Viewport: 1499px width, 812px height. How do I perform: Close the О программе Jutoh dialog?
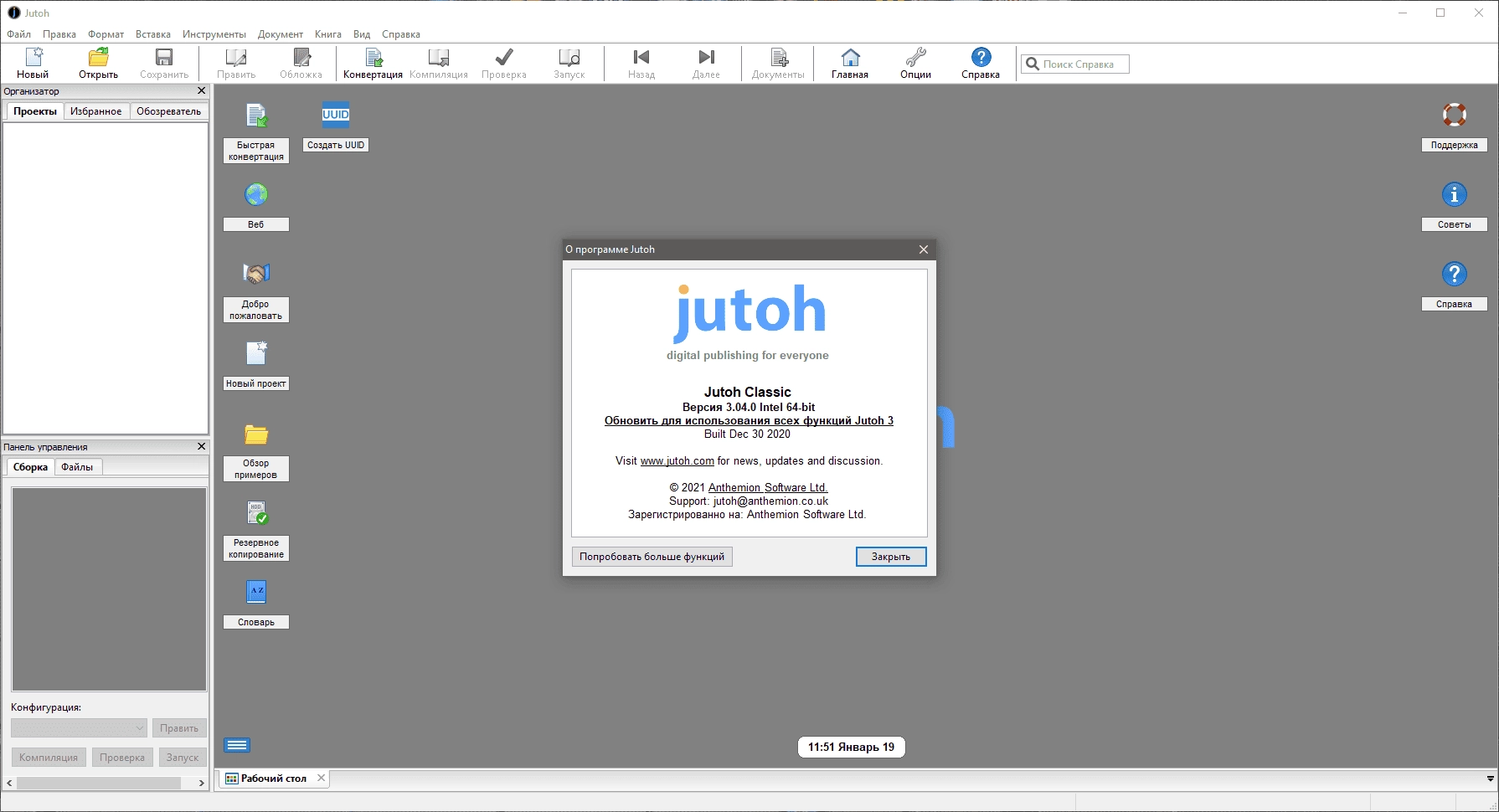click(924, 249)
